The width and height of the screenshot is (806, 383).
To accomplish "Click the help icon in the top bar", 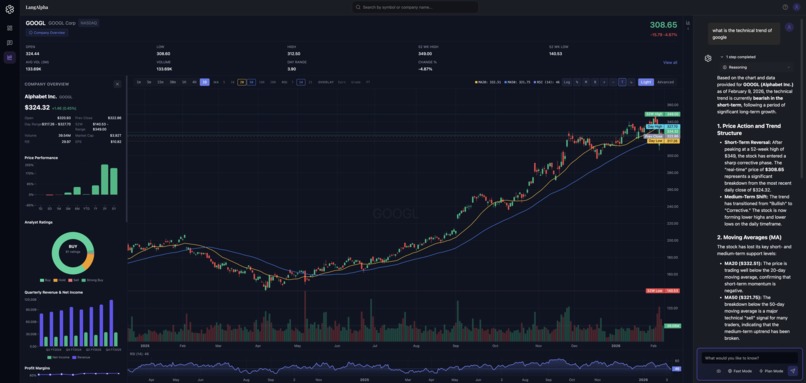I will click(785, 7).
